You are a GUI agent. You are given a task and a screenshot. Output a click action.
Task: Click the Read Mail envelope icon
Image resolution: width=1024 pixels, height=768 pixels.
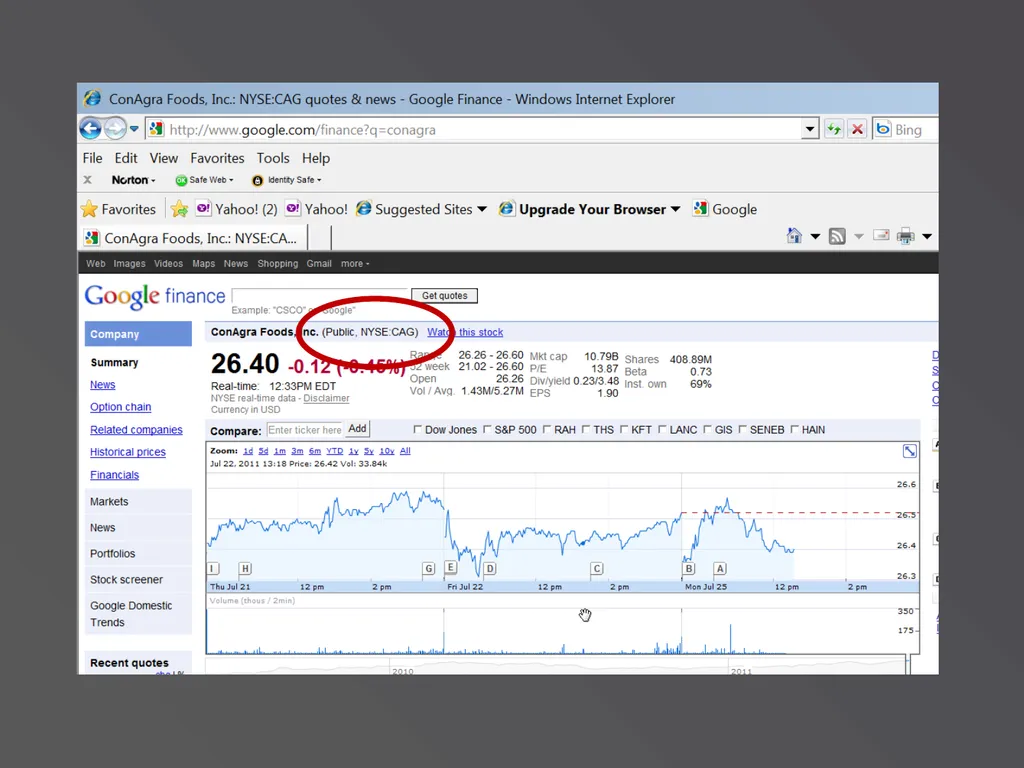click(881, 235)
